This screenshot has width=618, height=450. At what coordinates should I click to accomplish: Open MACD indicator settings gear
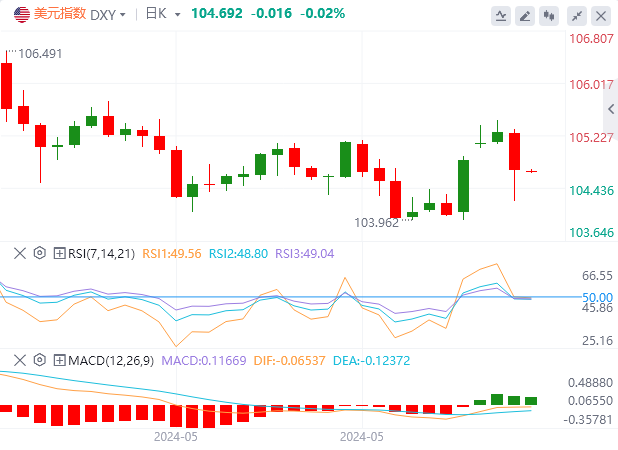40,360
